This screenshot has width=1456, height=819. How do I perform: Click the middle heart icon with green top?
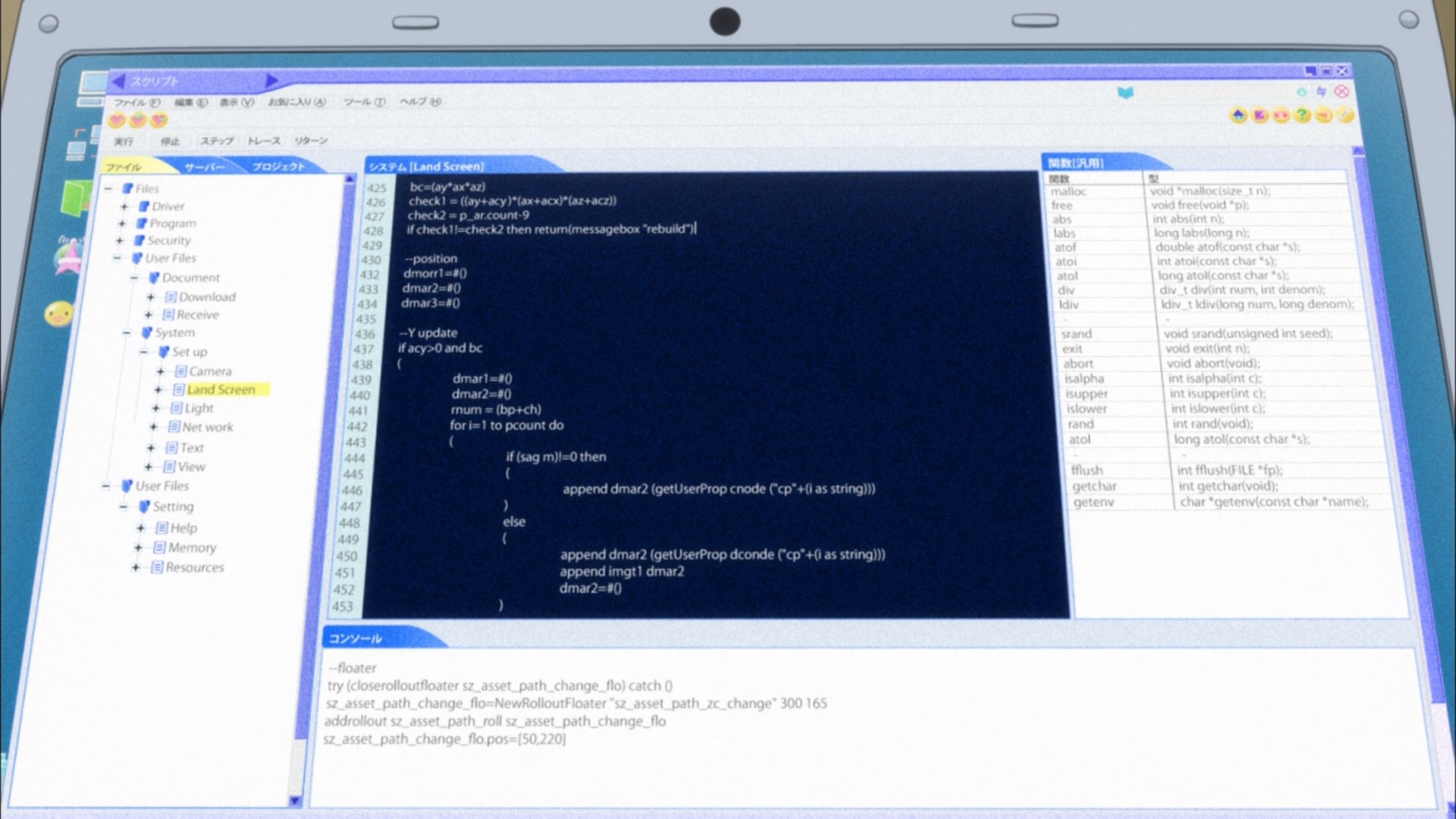point(138,120)
